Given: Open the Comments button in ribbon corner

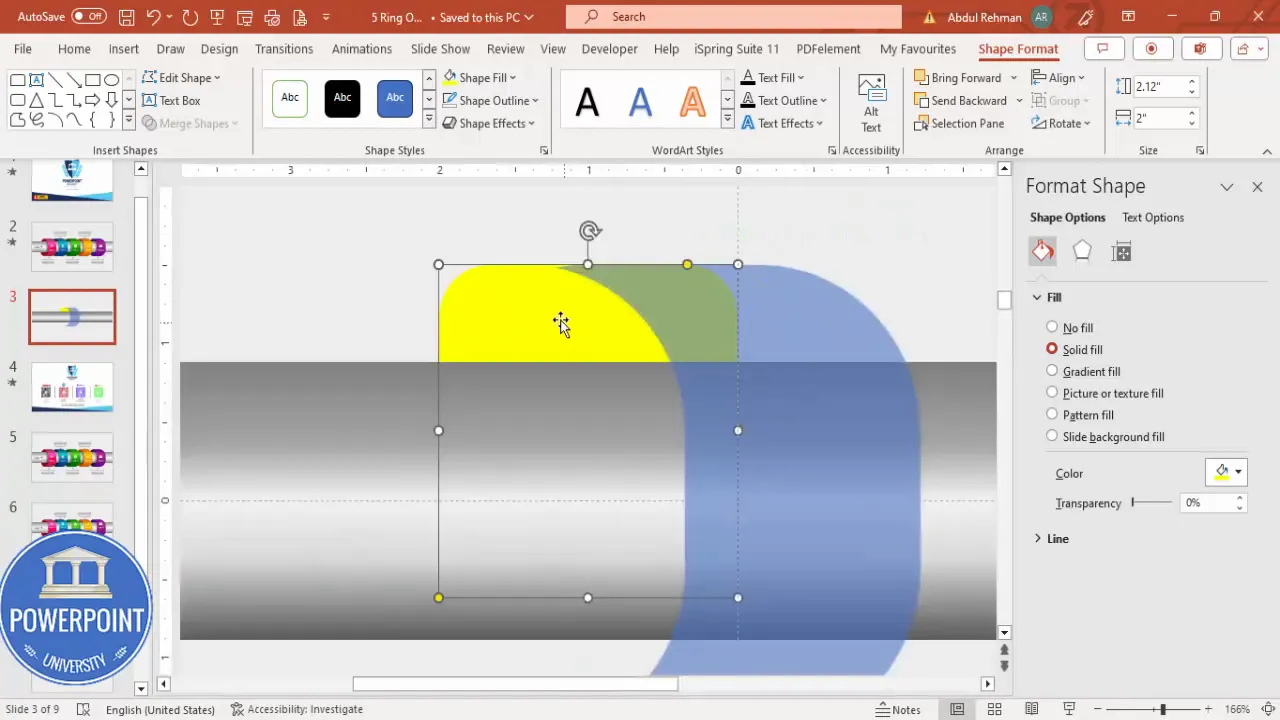Looking at the screenshot, I should pos(1103,49).
